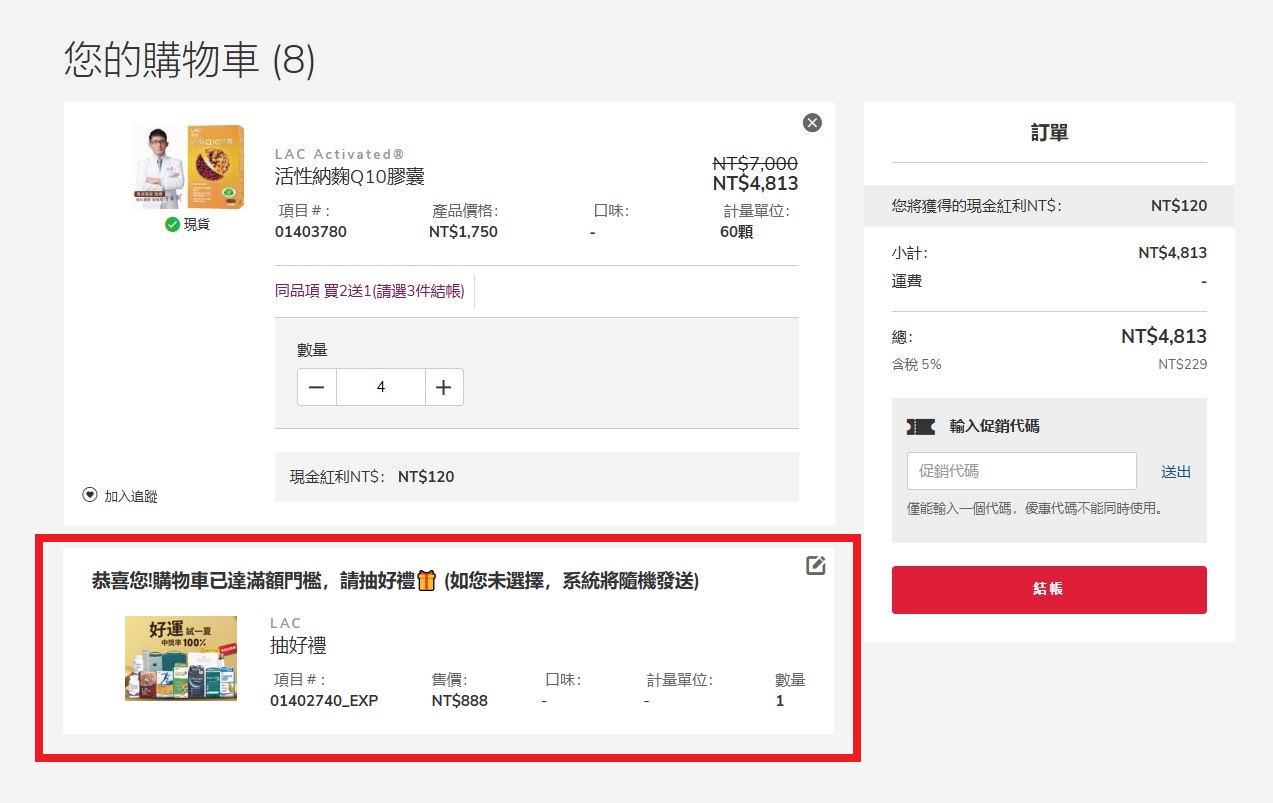
Task: Click the buy 2 get 1 promotion text
Action: [x=370, y=291]
